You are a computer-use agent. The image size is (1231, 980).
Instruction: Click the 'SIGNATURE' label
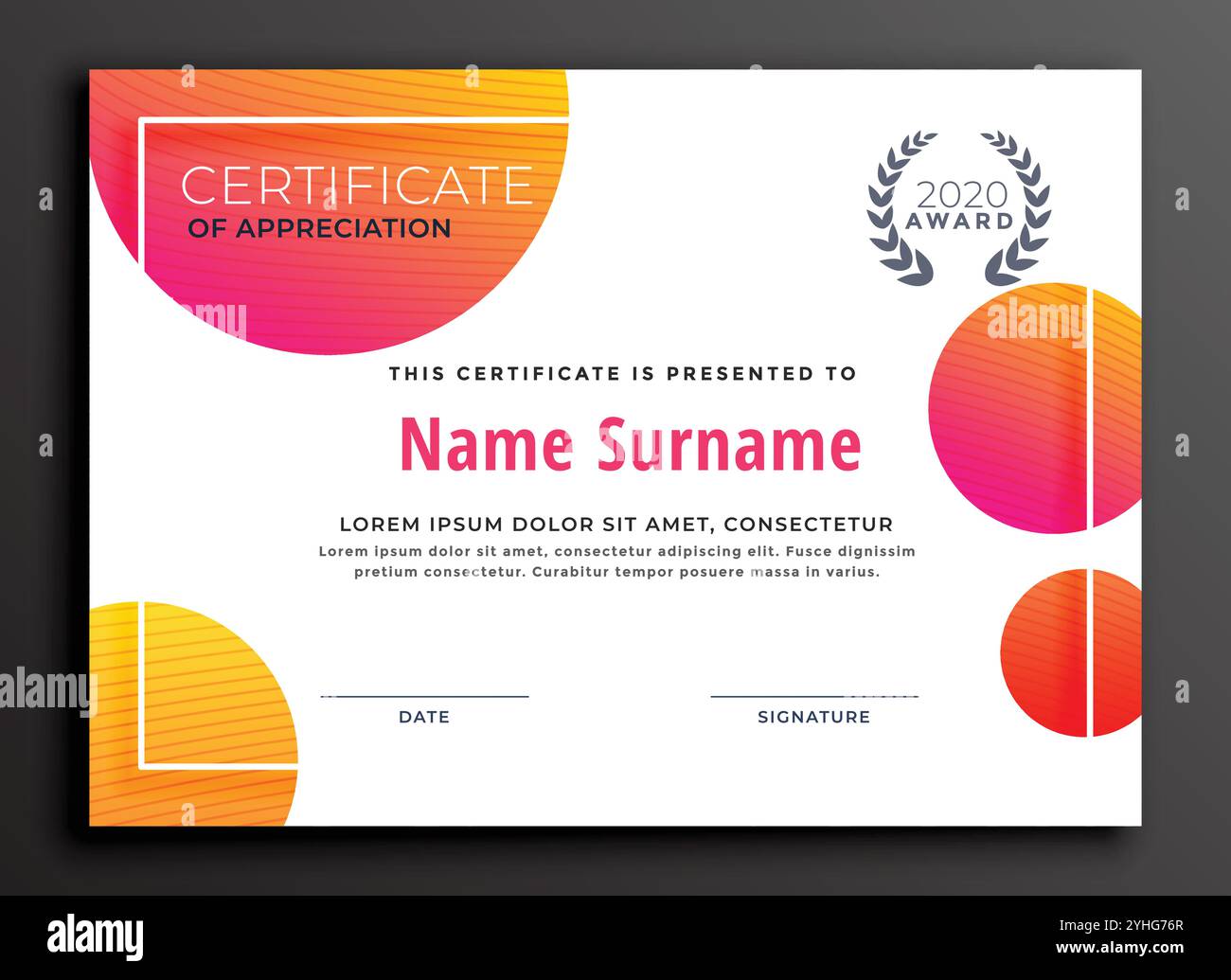pyautogui.click(x=813, y=717)
